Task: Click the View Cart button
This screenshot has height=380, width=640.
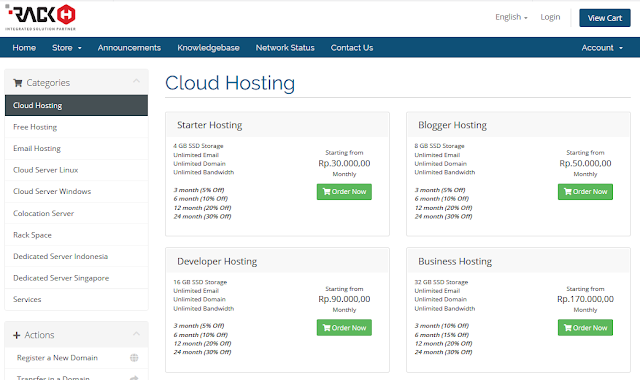Action: 604,18
